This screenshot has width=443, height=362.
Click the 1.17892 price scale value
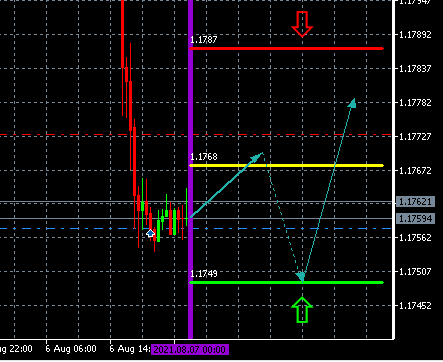click(415, 35)
